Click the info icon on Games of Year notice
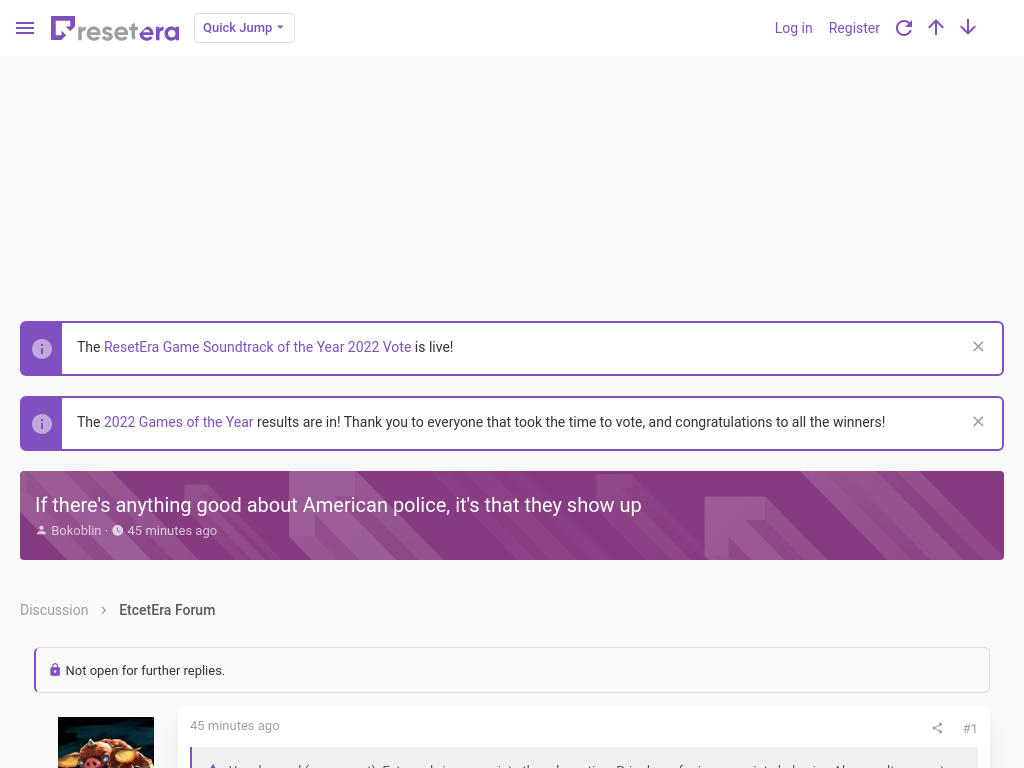This screenshot has width=1024, height=768. 42,424
